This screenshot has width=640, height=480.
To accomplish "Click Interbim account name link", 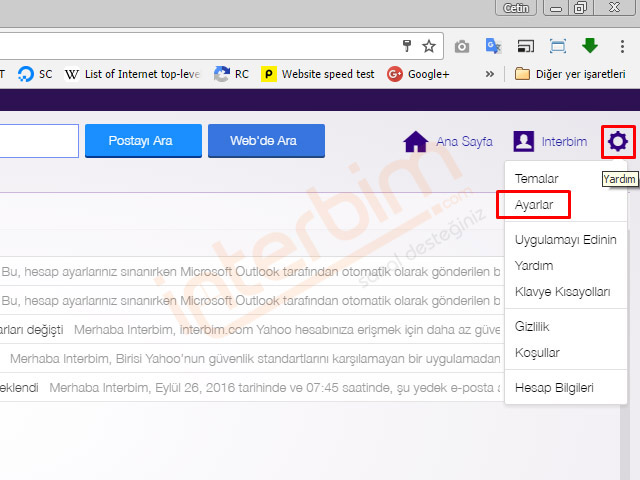I will coord(564,142).
